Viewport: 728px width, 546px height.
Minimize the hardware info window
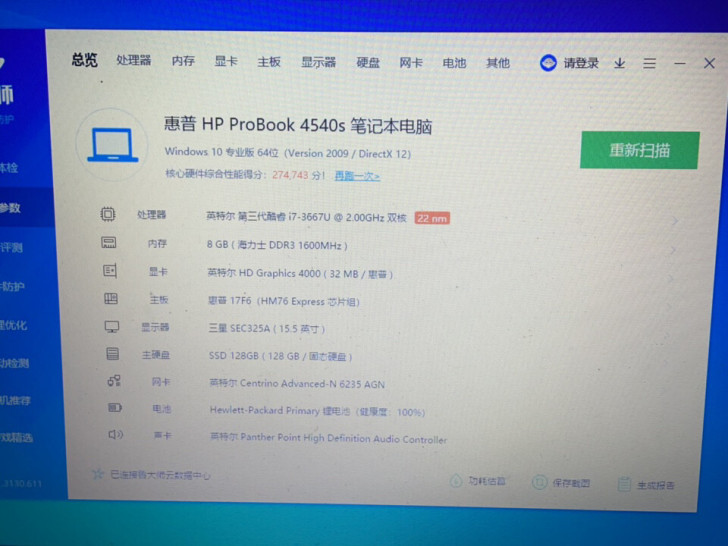[680, 63]
